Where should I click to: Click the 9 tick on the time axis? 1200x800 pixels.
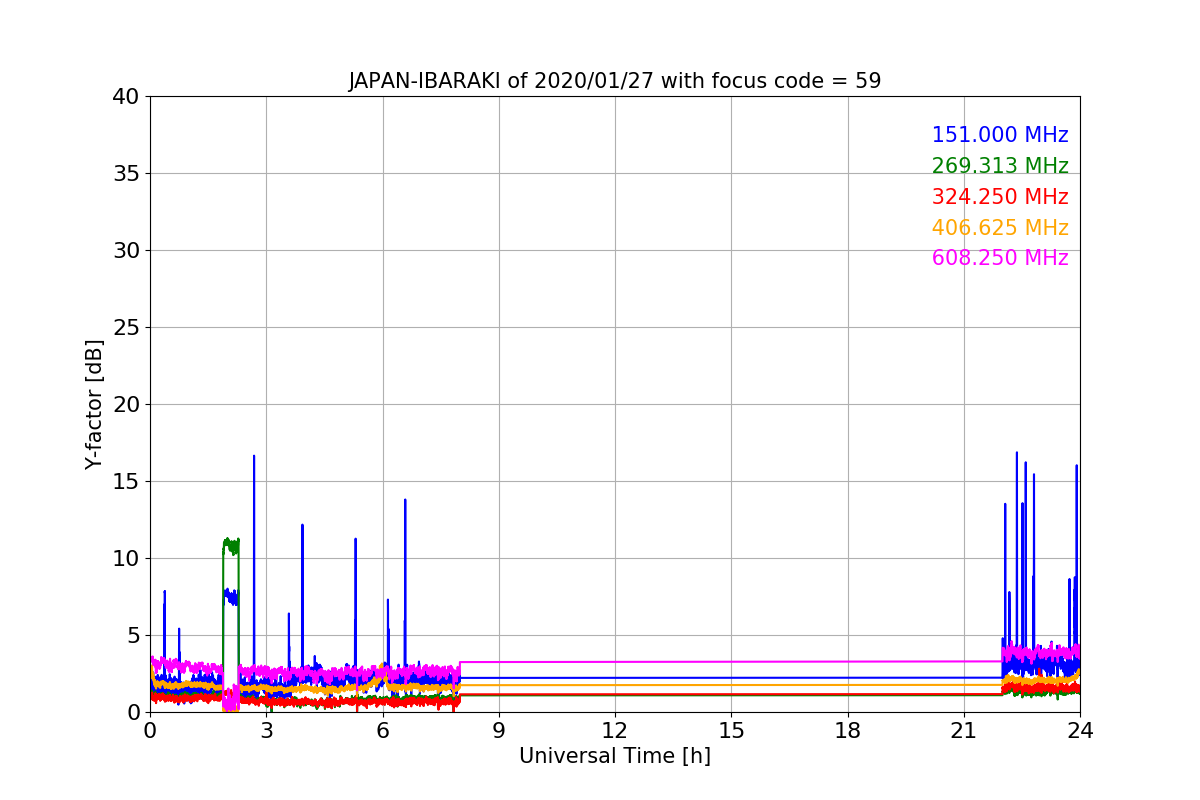(x=499, y=731)
